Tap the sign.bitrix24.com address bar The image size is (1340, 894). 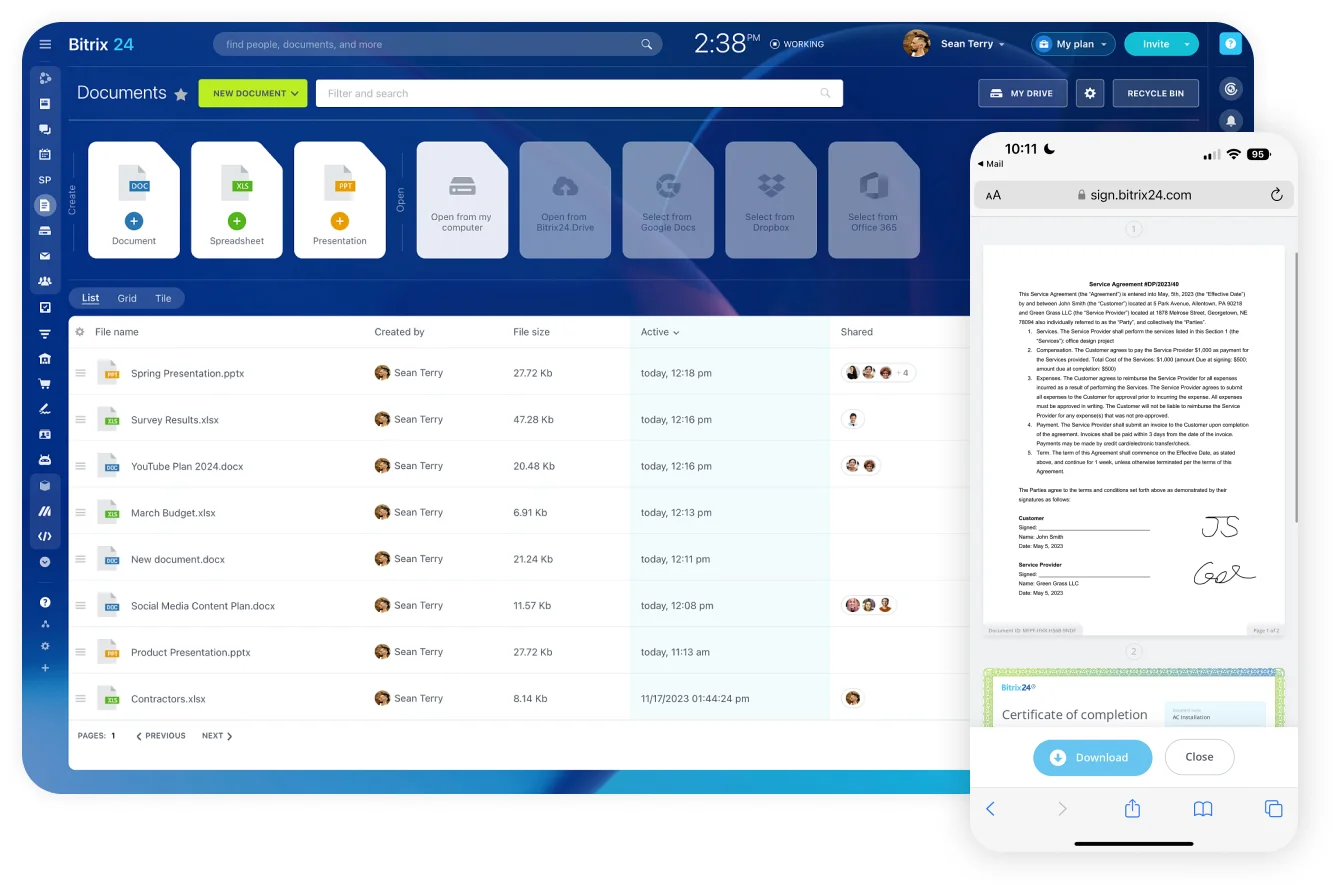click(1134, 196)
